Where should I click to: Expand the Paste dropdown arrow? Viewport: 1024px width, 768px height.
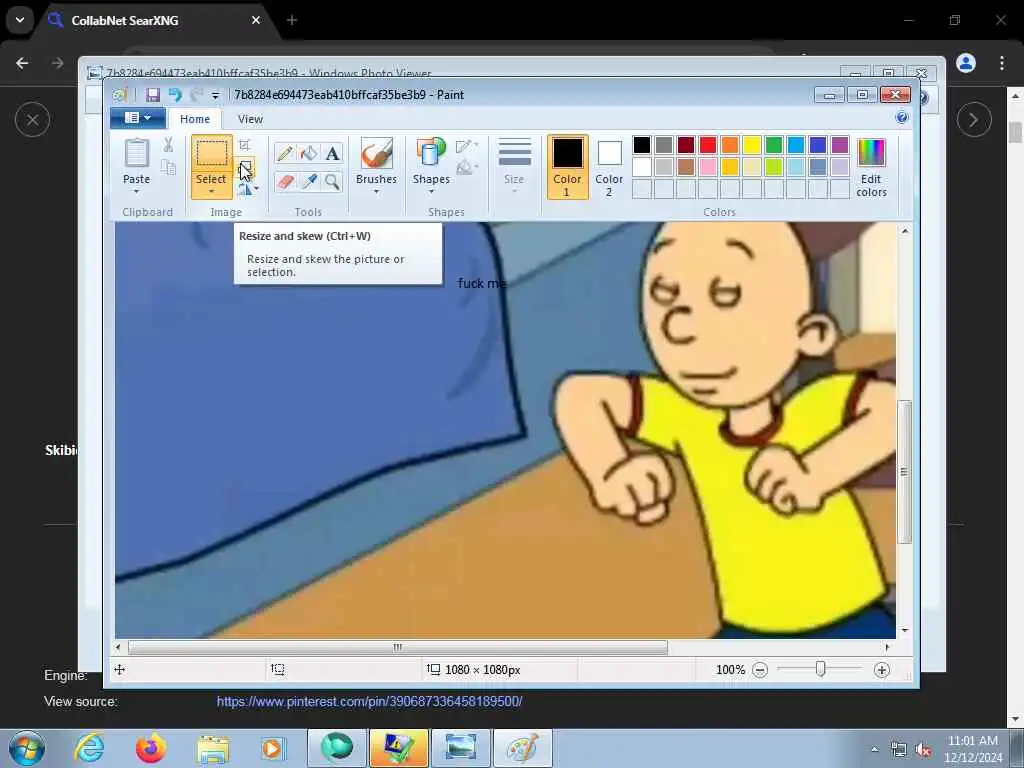coord(136,192)
